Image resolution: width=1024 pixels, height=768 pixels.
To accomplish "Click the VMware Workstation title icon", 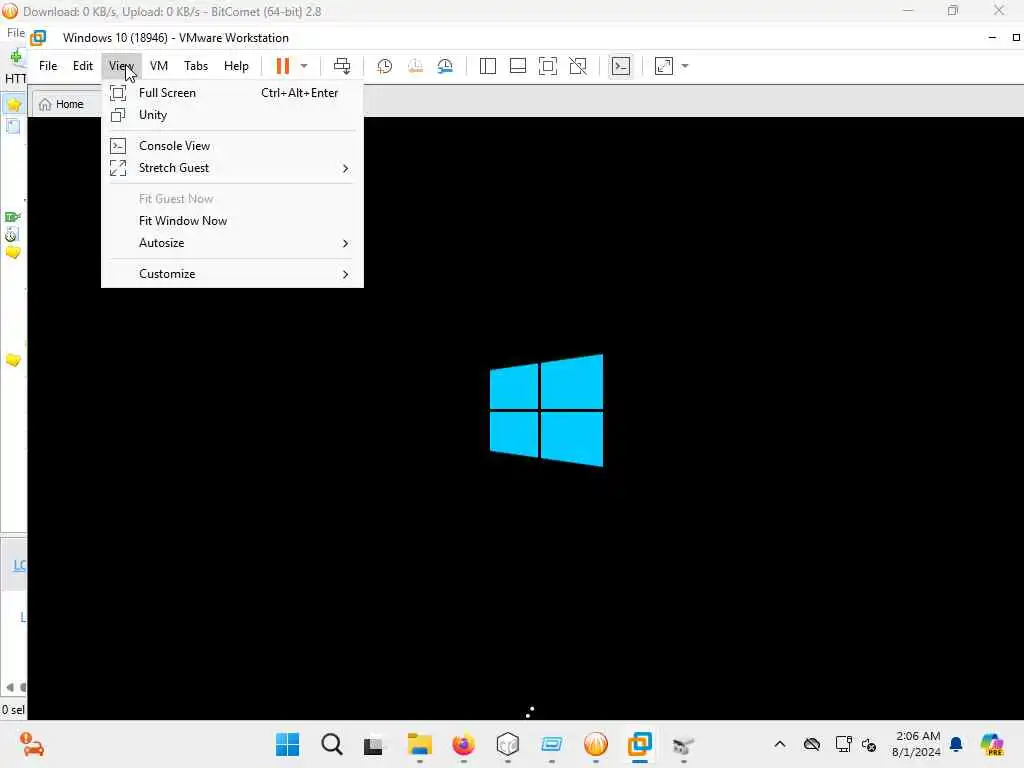I will 38,38.
